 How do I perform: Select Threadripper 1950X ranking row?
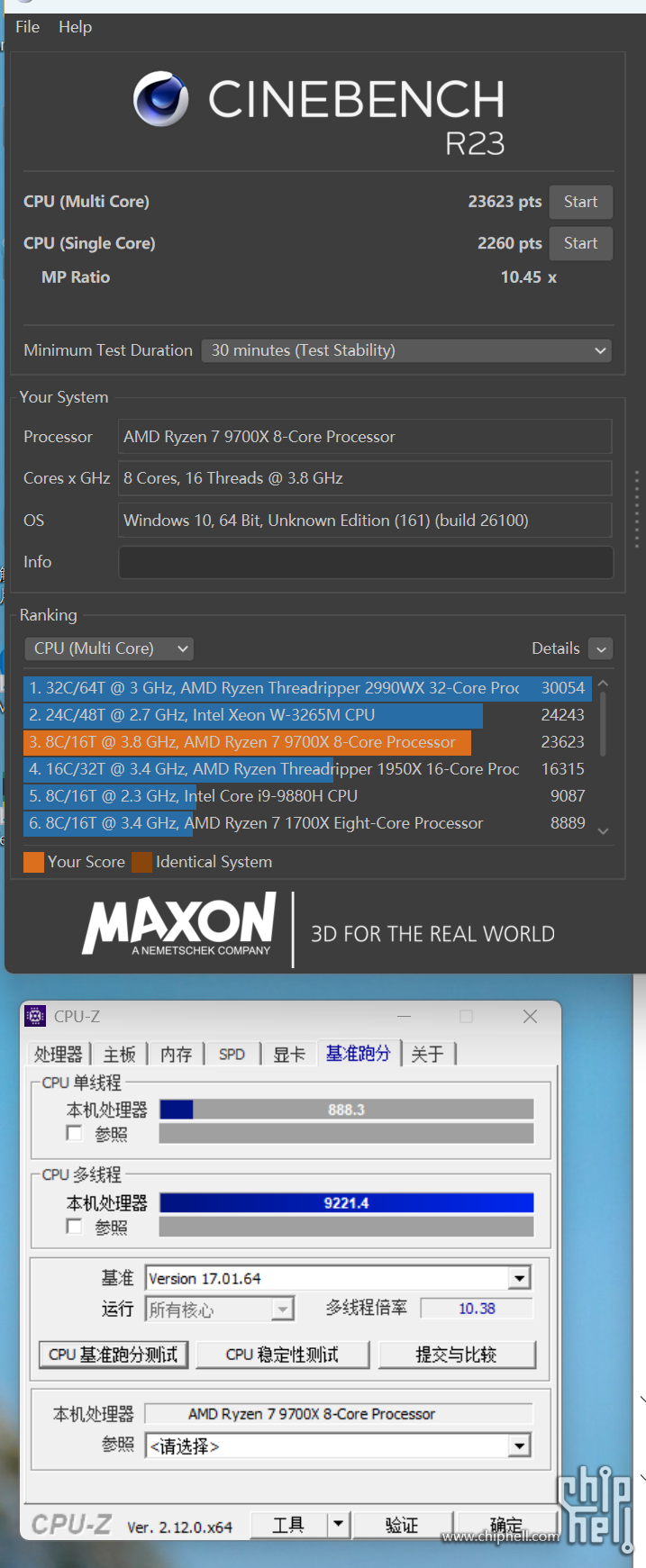(307, 769)
